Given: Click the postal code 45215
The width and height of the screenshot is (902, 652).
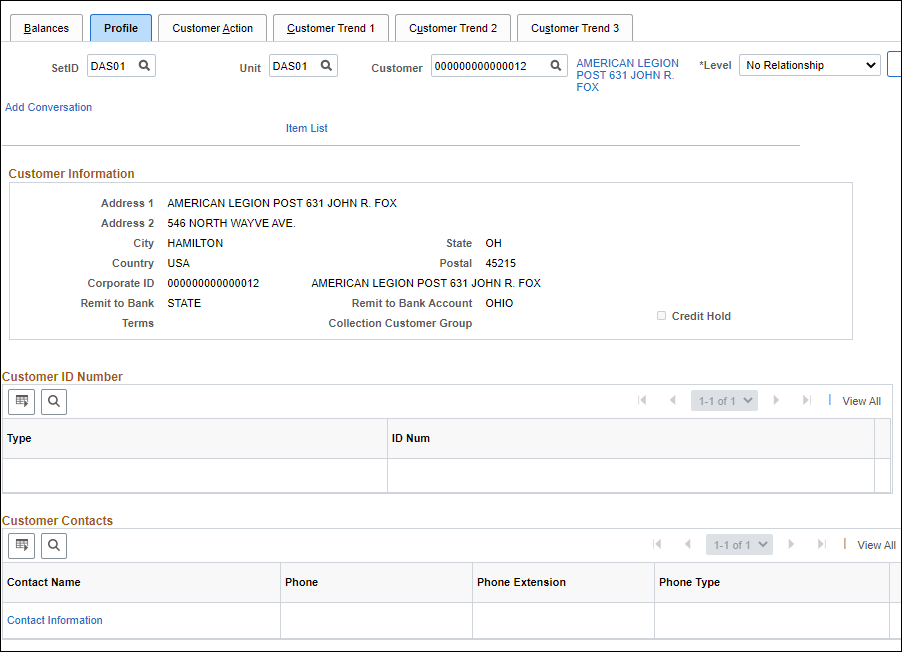Looking at the screenshot, I should (x=500, y=264).
